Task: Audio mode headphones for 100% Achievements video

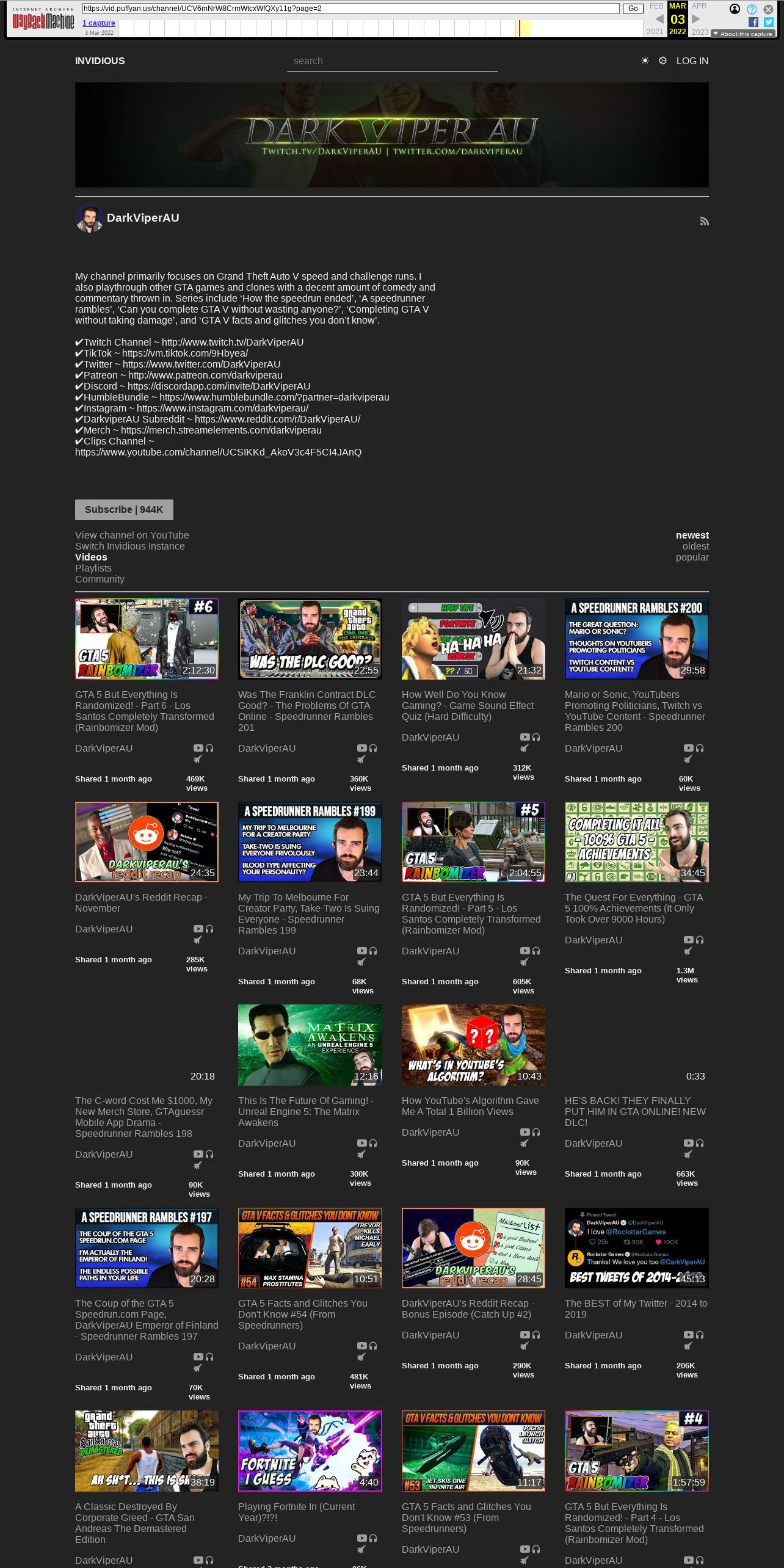Action: [700, 940]
